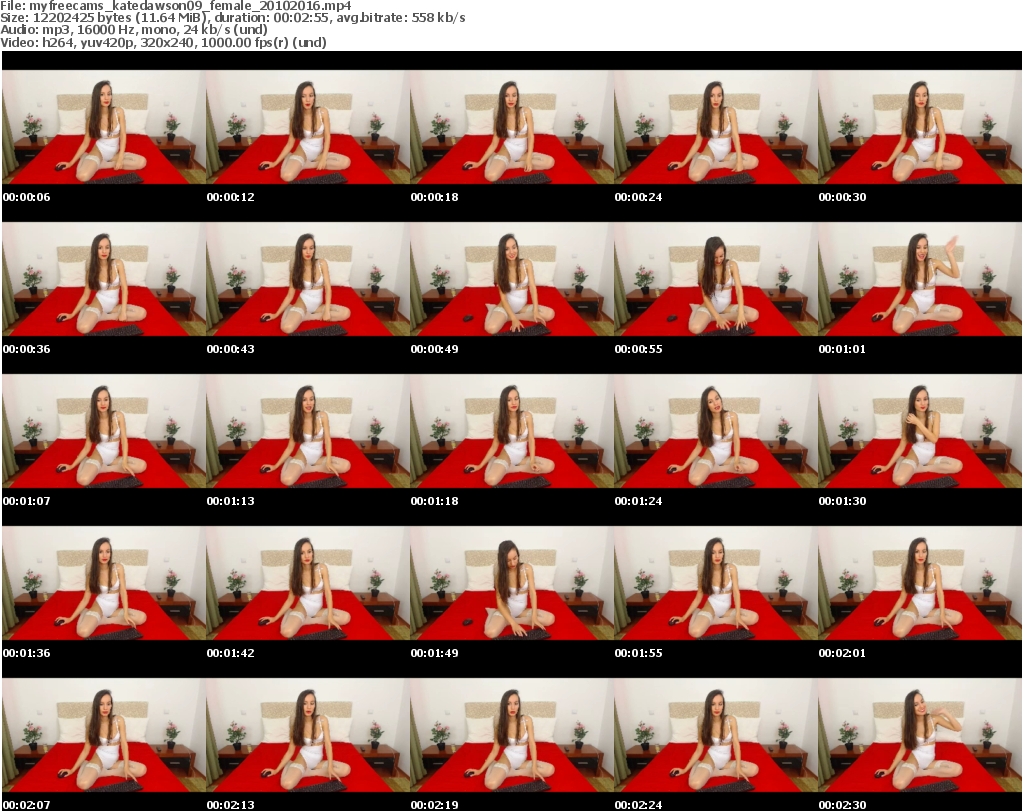
Task: Select the thumbnail at 00:00:36
Action: click(x=104, y=279)
